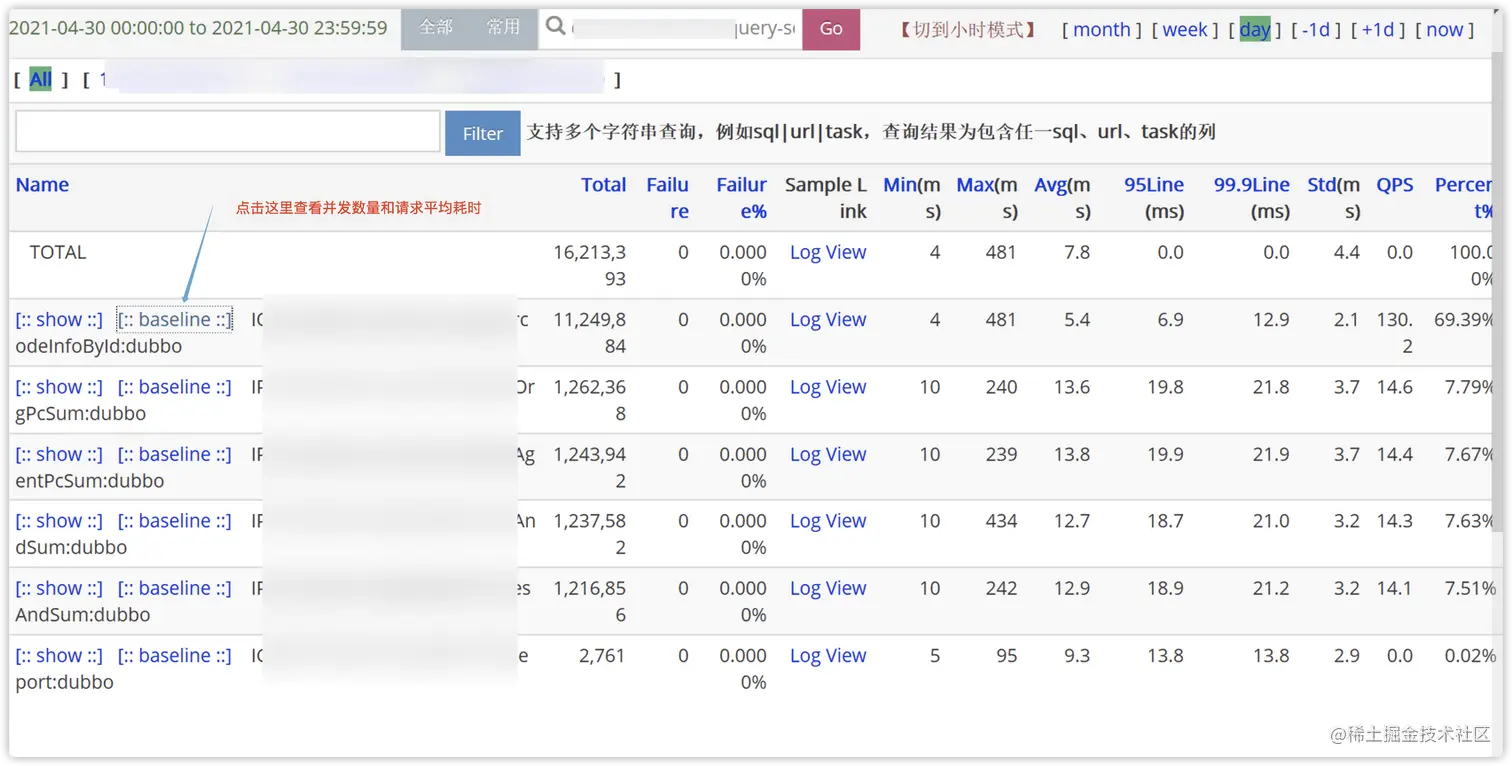Click the Go button

(831, 29)
